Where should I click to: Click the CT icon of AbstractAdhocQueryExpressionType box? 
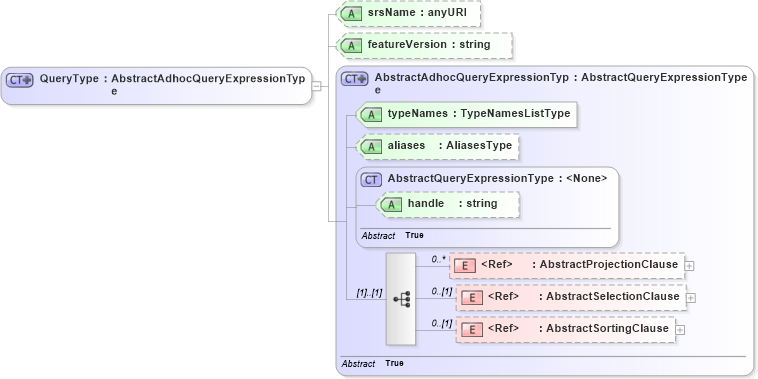click(x=355, y=78)
